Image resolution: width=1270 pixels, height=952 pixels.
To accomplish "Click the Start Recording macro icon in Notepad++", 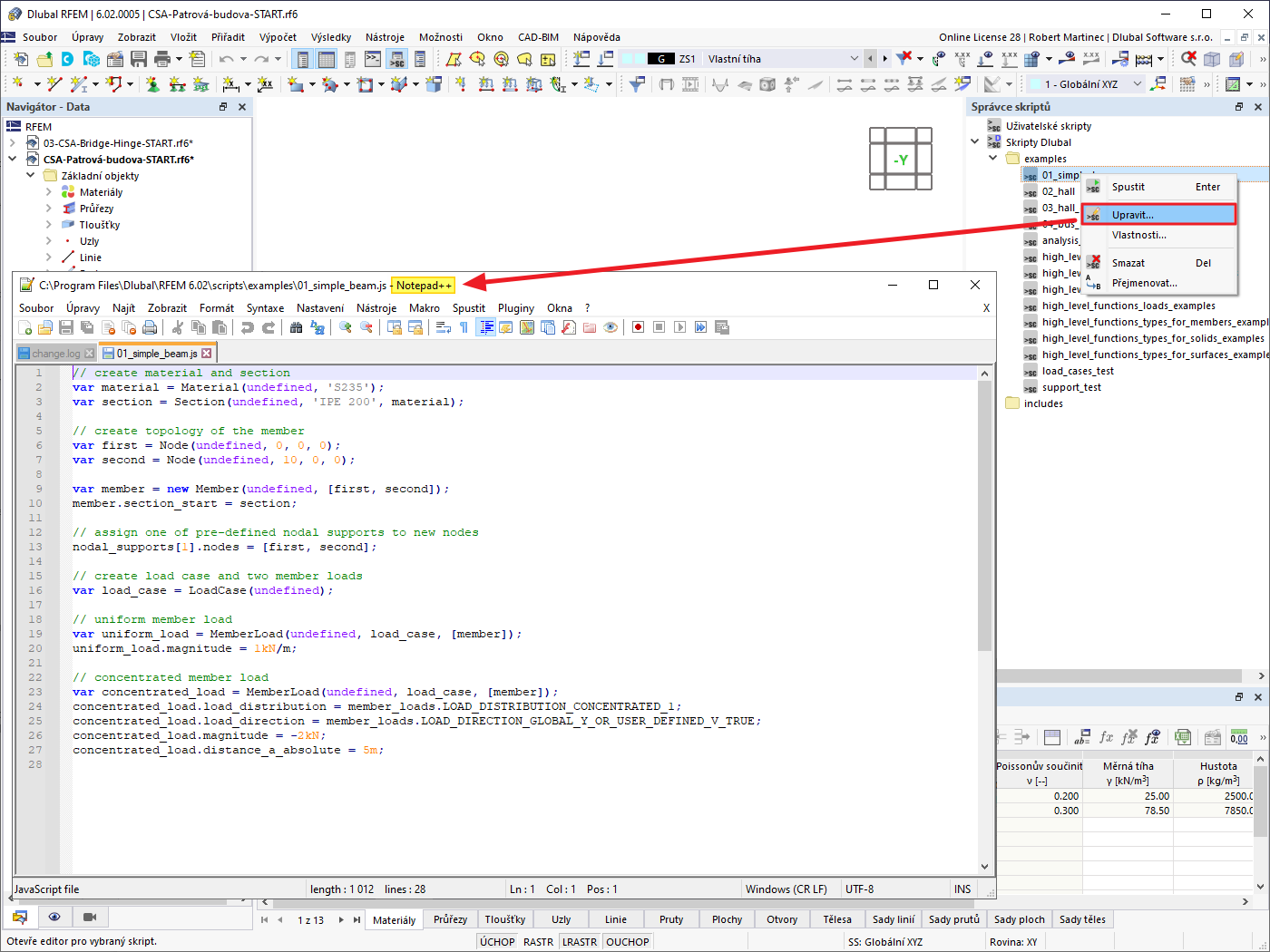I will [x=639, y=327].
